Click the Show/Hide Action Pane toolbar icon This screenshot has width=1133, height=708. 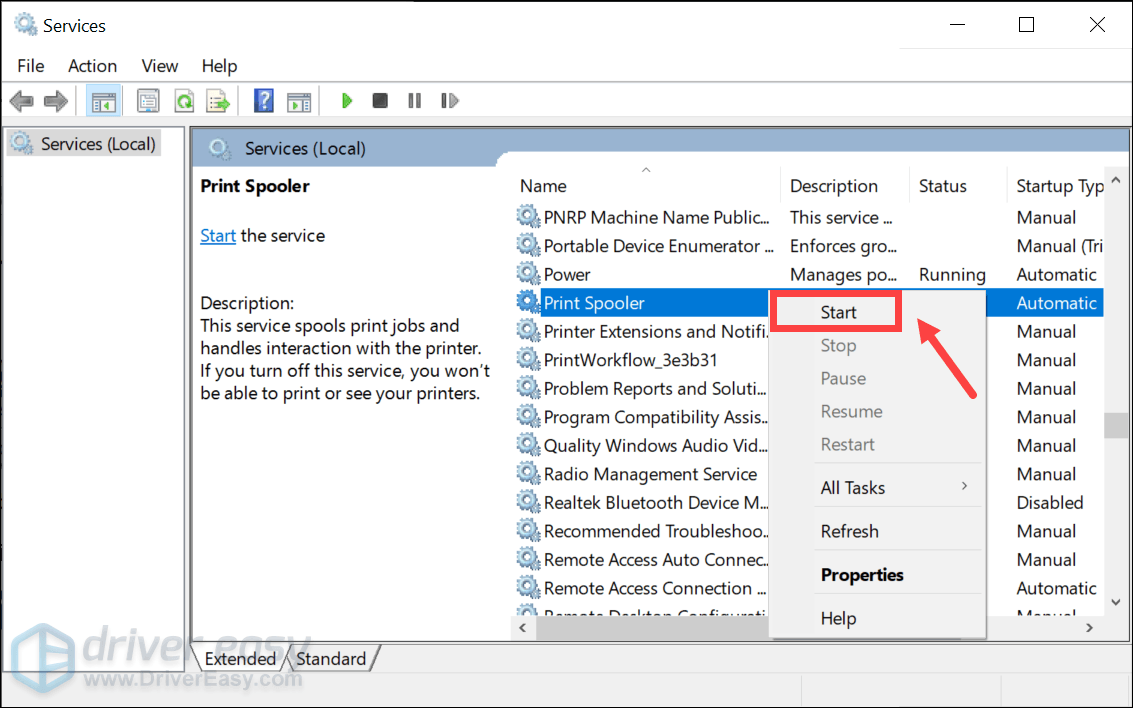coord(298,101)
